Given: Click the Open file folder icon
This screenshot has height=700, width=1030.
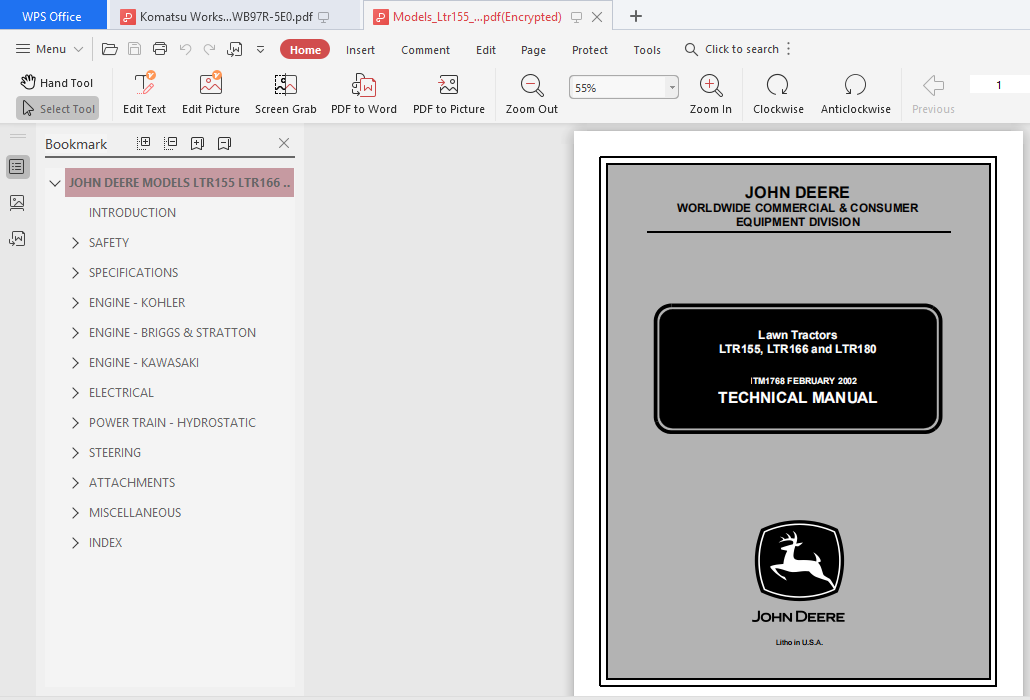Looking at the screenshot, I should [x=110, y=49].
